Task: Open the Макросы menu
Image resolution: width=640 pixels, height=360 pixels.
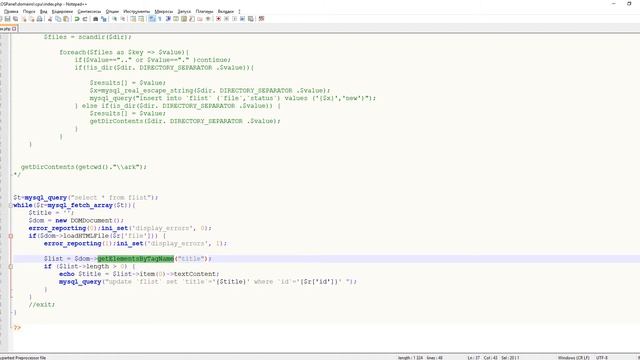Action: (x=164, y=11)
